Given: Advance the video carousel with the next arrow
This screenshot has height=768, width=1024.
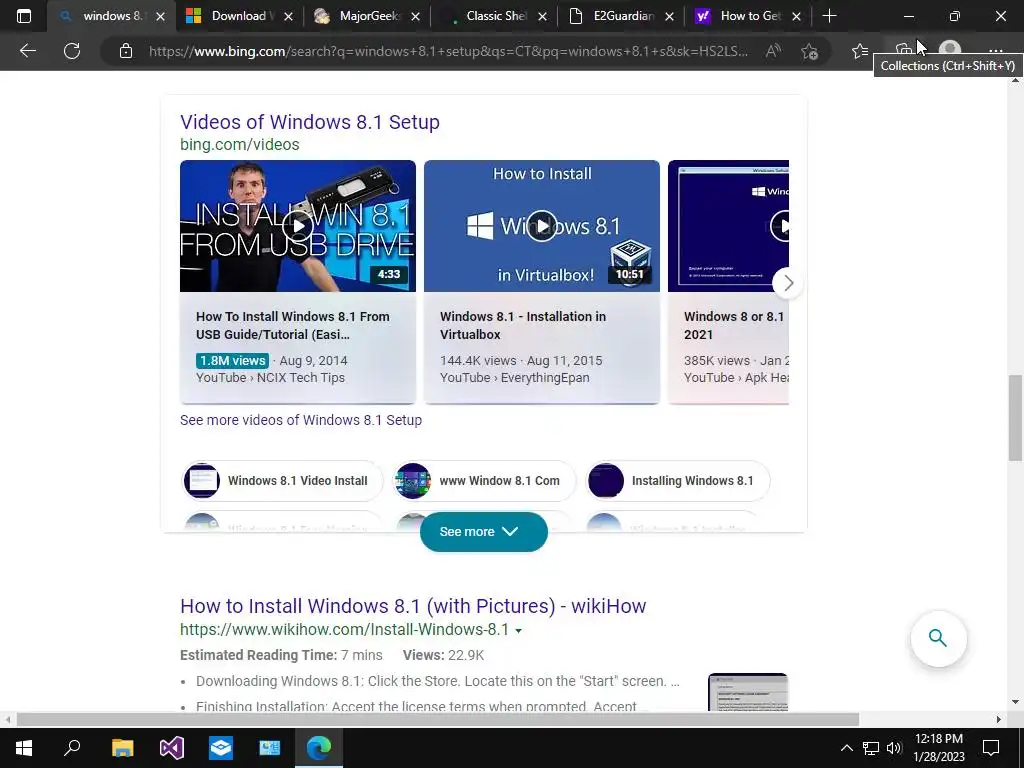Looking at the screenshot, I should click(788, 283).
